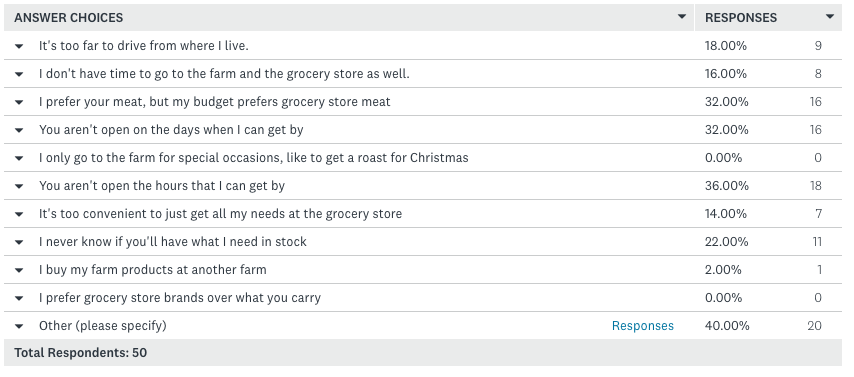Select the "Other (please specify)" answer text
854x377 pixels.
pyautogui.click(x=102, y=326)
